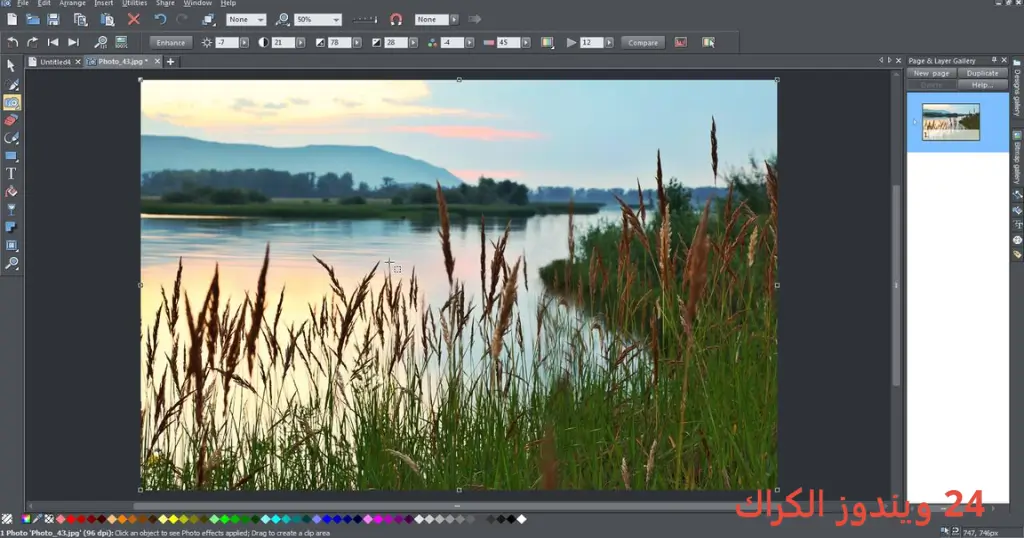Open popup arrow next to value 12
Screen dimensions: 1024x538
point(609,42)
